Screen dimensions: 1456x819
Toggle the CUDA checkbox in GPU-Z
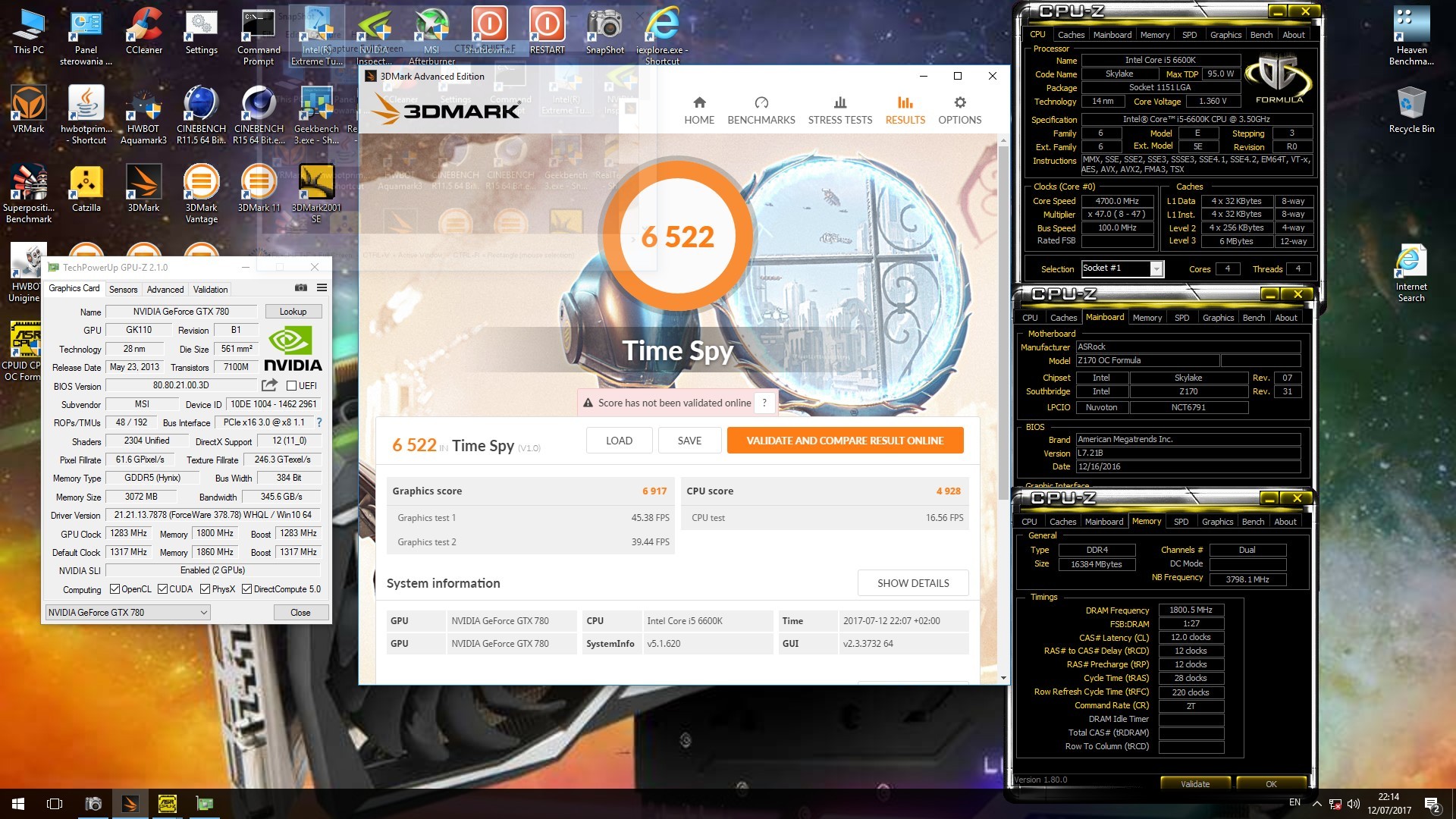coord(162,589)
